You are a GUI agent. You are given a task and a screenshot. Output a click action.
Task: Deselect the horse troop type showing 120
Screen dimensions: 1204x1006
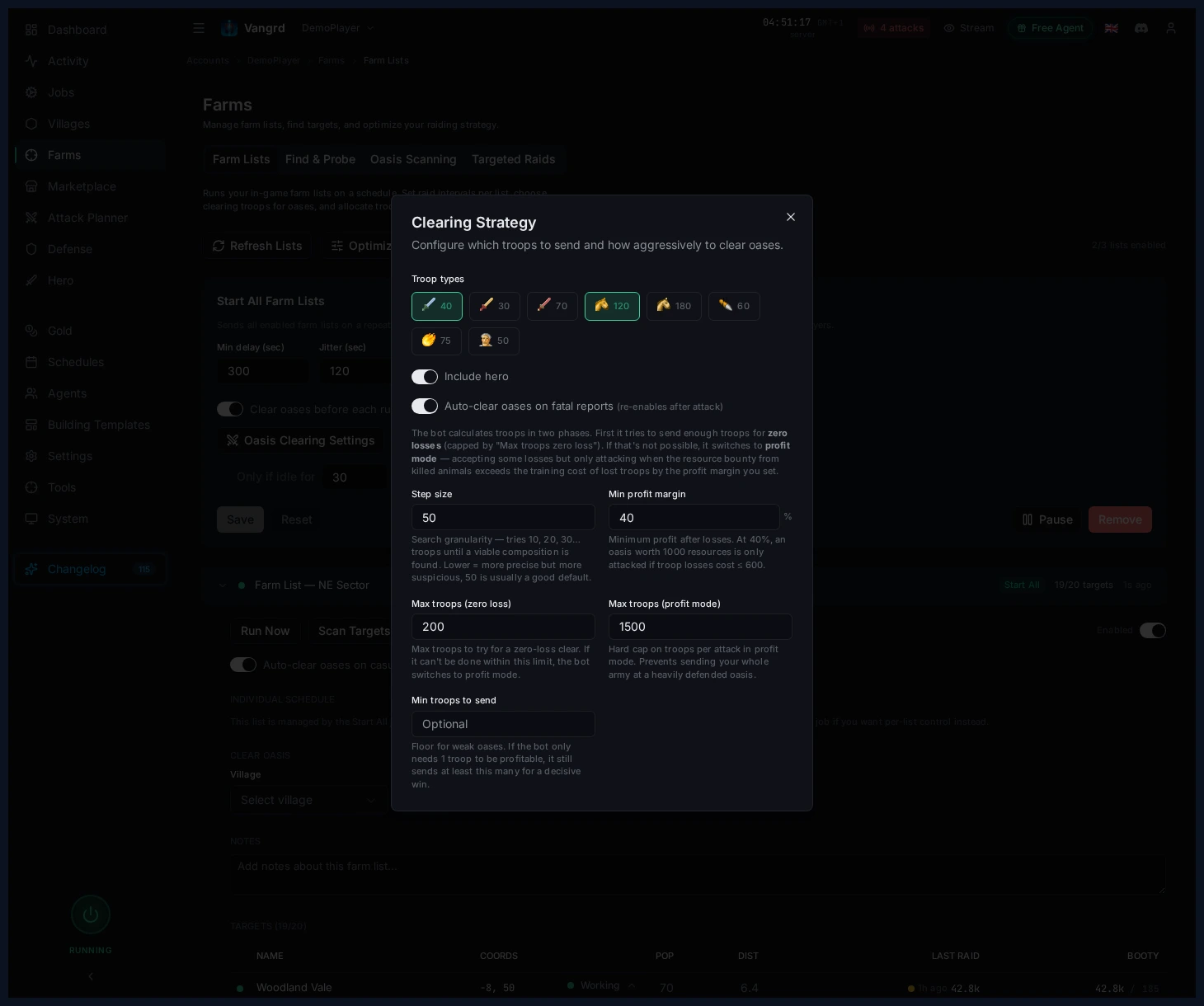[x=611, y=306]
